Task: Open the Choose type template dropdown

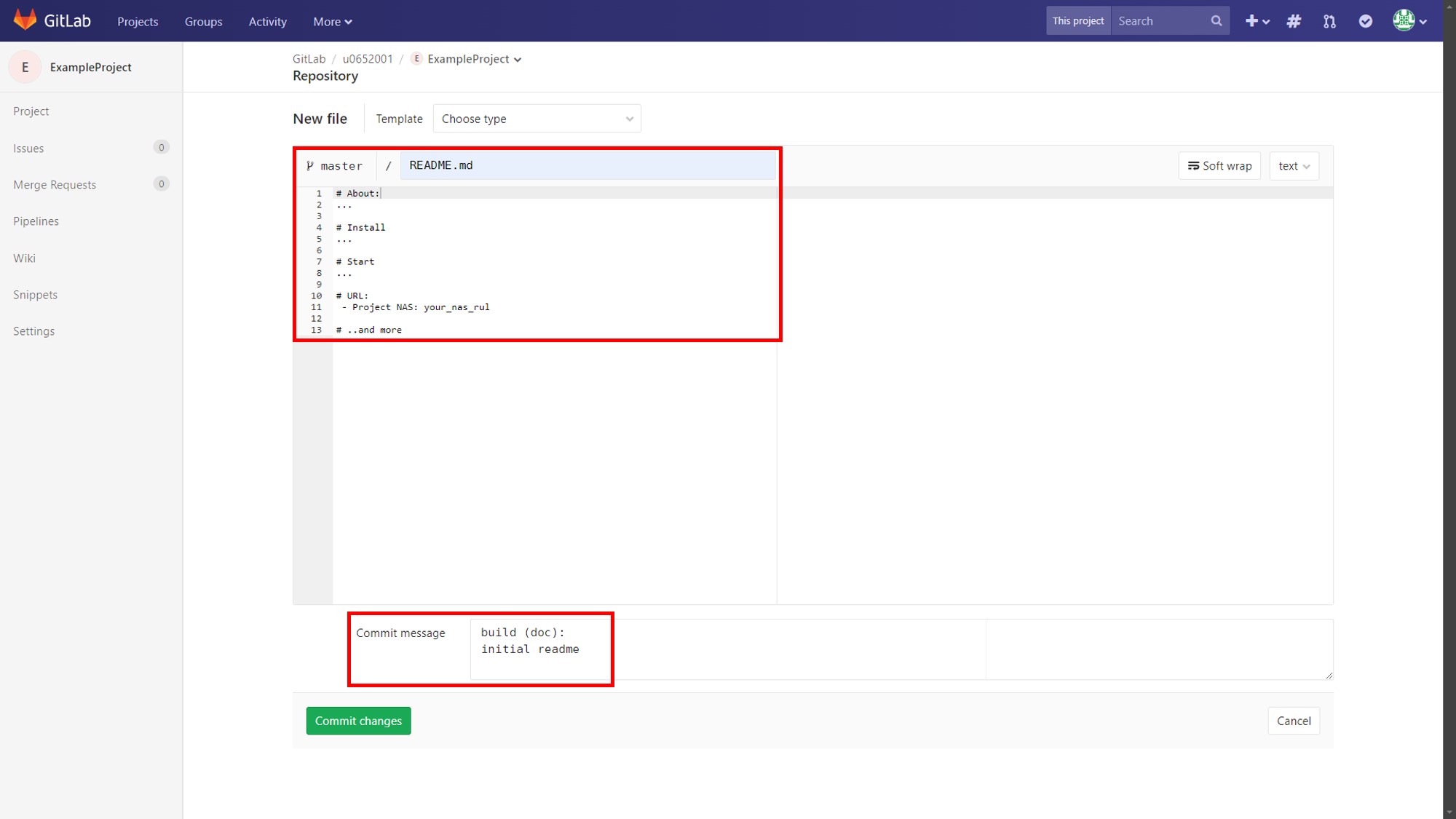Action: point(537,119)
